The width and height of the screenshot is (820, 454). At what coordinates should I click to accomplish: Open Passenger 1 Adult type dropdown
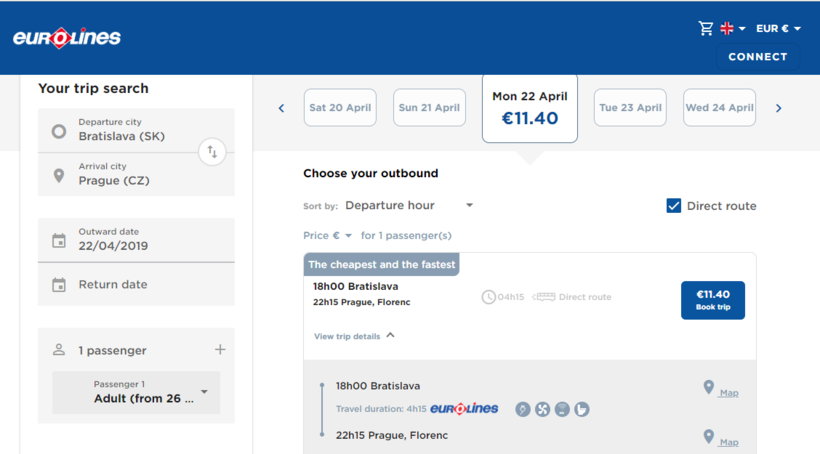pyautogui.click(x=136, y=392)
